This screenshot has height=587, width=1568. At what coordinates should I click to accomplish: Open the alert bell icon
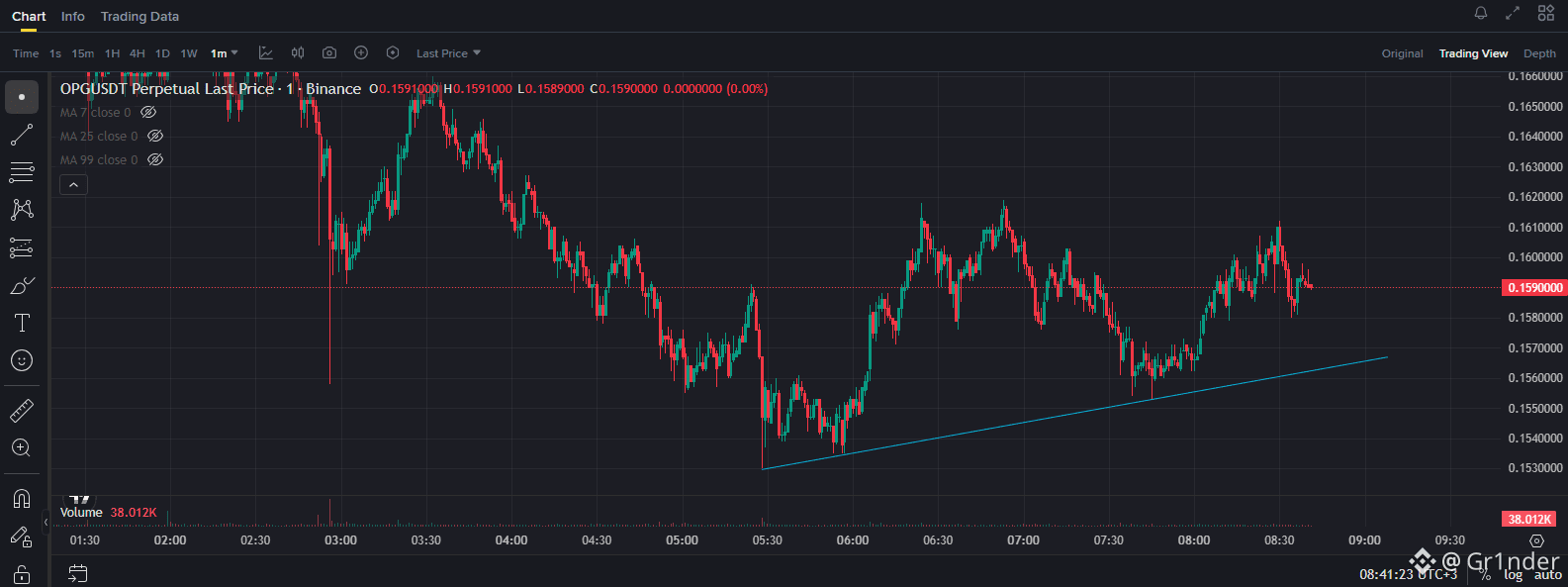point(1481,13)
